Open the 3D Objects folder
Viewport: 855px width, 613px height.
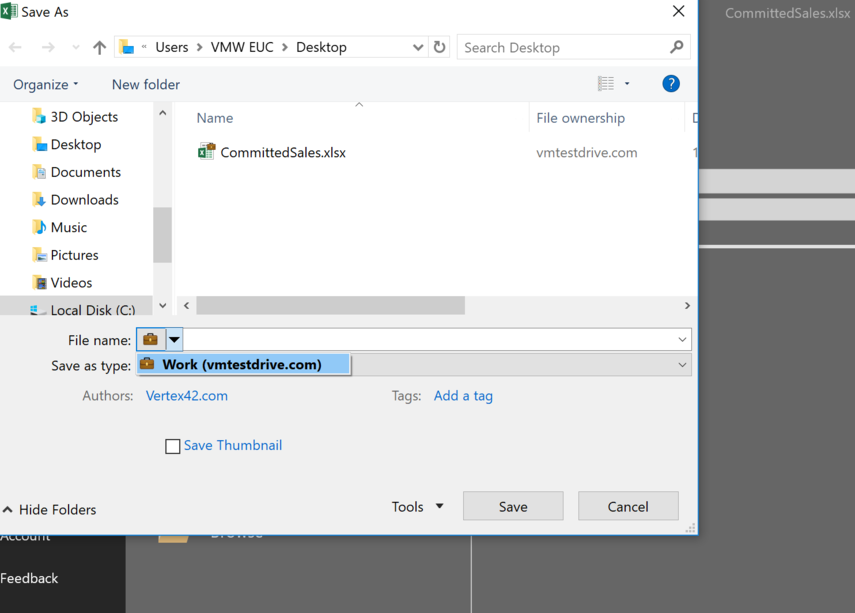point(84,117)
